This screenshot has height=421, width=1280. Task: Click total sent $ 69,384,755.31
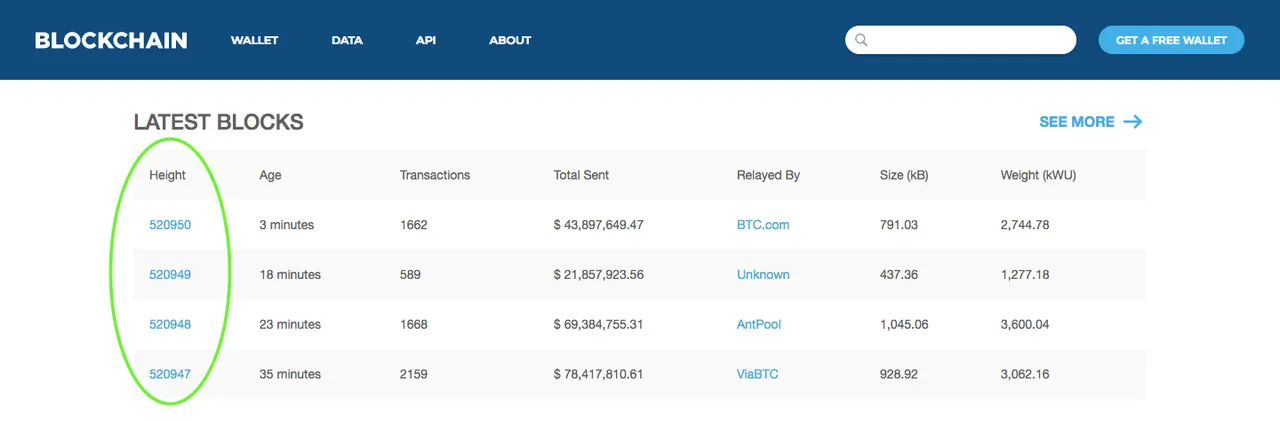point(598,325)
